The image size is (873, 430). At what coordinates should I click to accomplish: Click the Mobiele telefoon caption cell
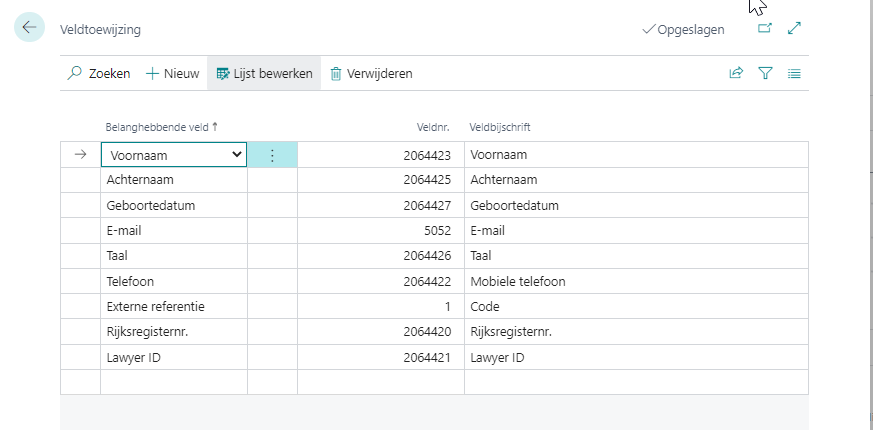click(636, 281)
